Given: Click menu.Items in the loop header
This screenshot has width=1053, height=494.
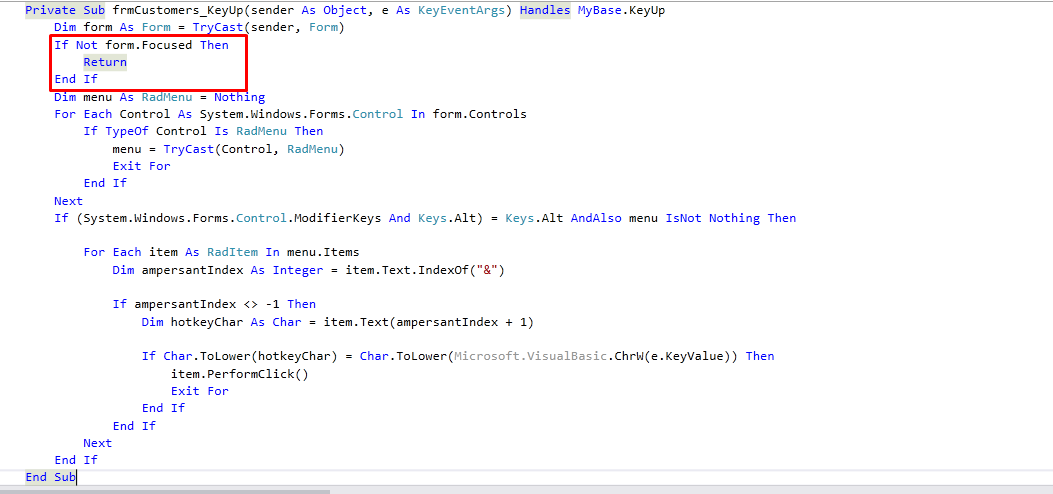Looking at the screenshot, I should pos(323,252).
